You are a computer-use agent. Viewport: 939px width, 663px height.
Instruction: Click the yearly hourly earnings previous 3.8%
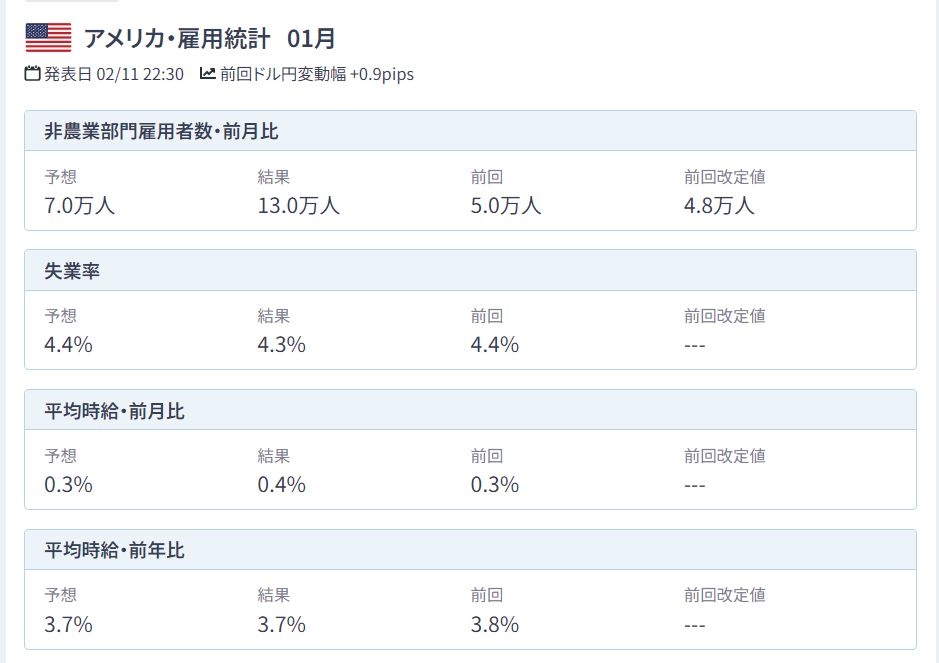[x=495, y=626]
